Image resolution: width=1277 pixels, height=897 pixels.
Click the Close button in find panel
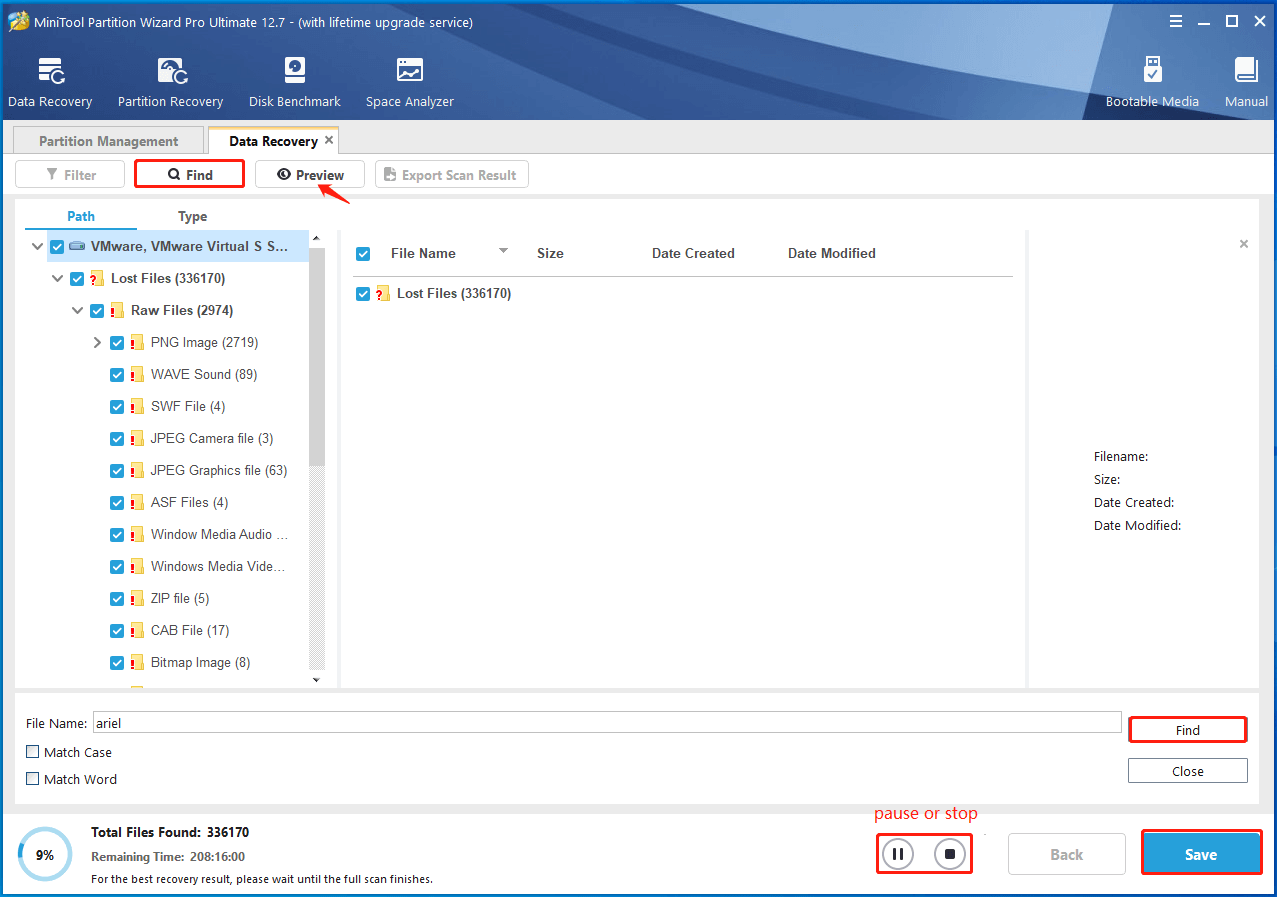[x=1188, y=771]
